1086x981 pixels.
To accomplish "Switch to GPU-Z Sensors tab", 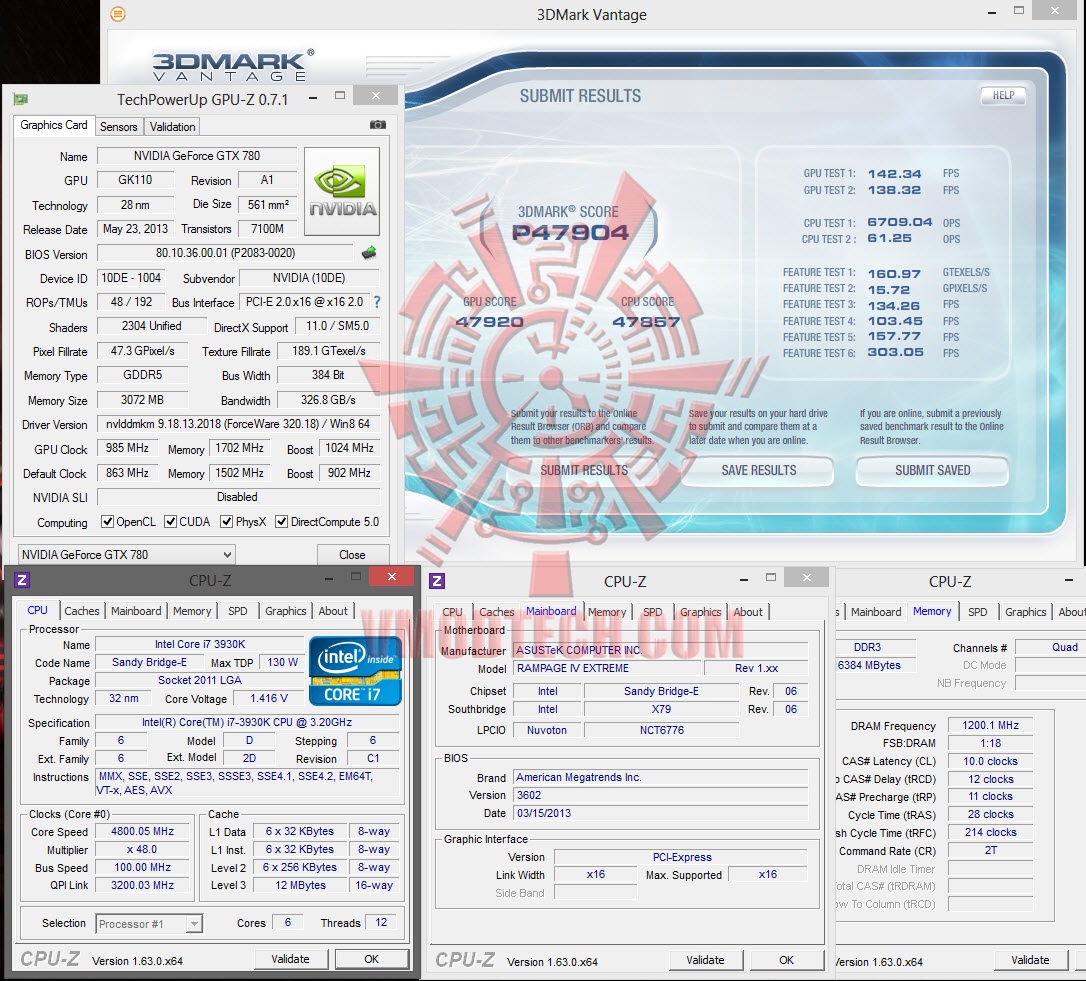I will 118,127.
